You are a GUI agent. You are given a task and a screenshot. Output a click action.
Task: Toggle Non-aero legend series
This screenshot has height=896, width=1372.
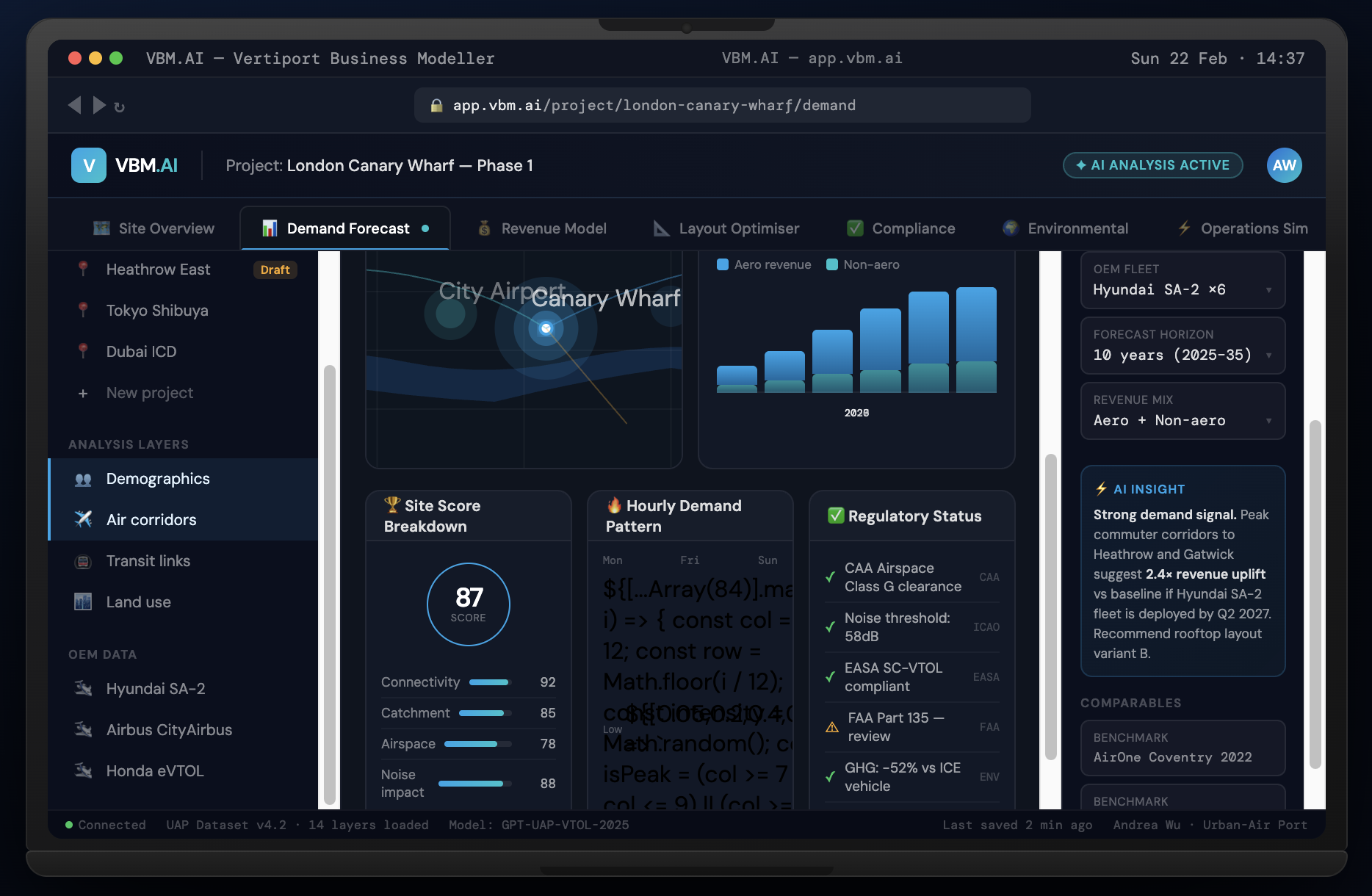[x=863, y=264]
